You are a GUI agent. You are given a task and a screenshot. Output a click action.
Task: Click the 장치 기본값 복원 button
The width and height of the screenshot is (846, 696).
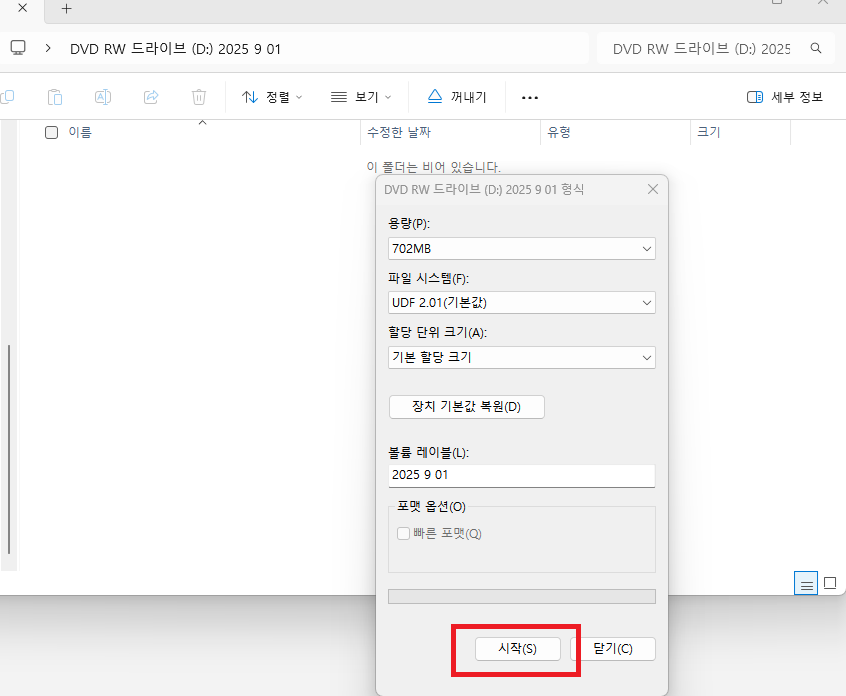coord(466,407)
